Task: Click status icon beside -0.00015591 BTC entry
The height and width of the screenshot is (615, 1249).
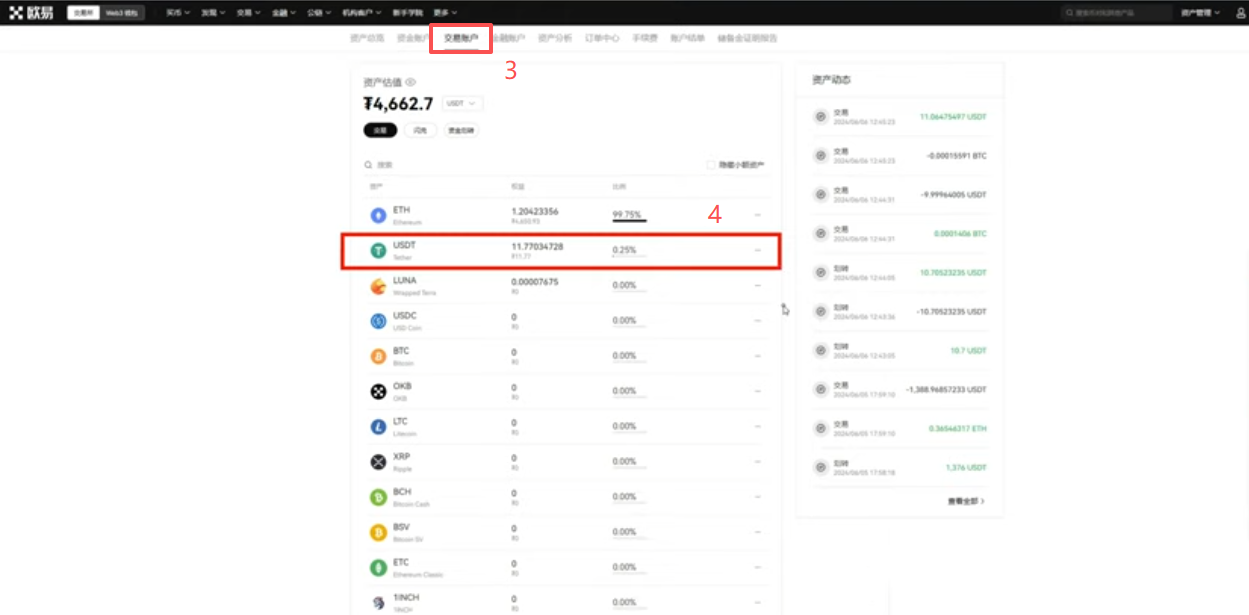Action: (x=821, y=156)
